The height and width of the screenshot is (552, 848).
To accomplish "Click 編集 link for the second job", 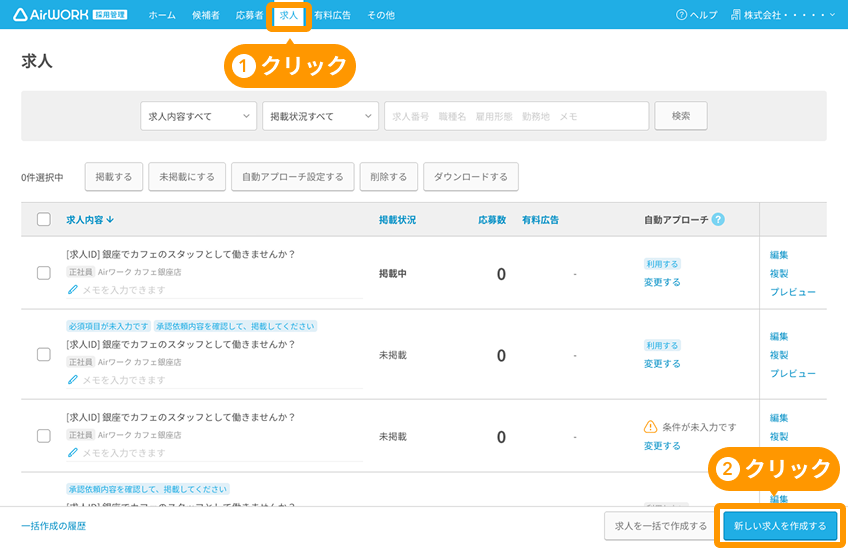I will tap(779, 336).
